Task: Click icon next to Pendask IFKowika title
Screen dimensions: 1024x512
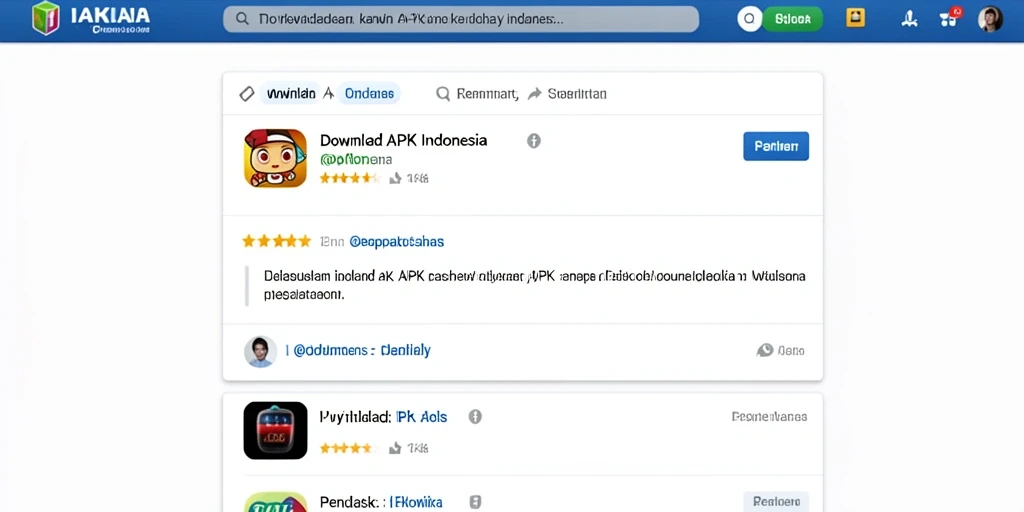Action: pos(475,502)
